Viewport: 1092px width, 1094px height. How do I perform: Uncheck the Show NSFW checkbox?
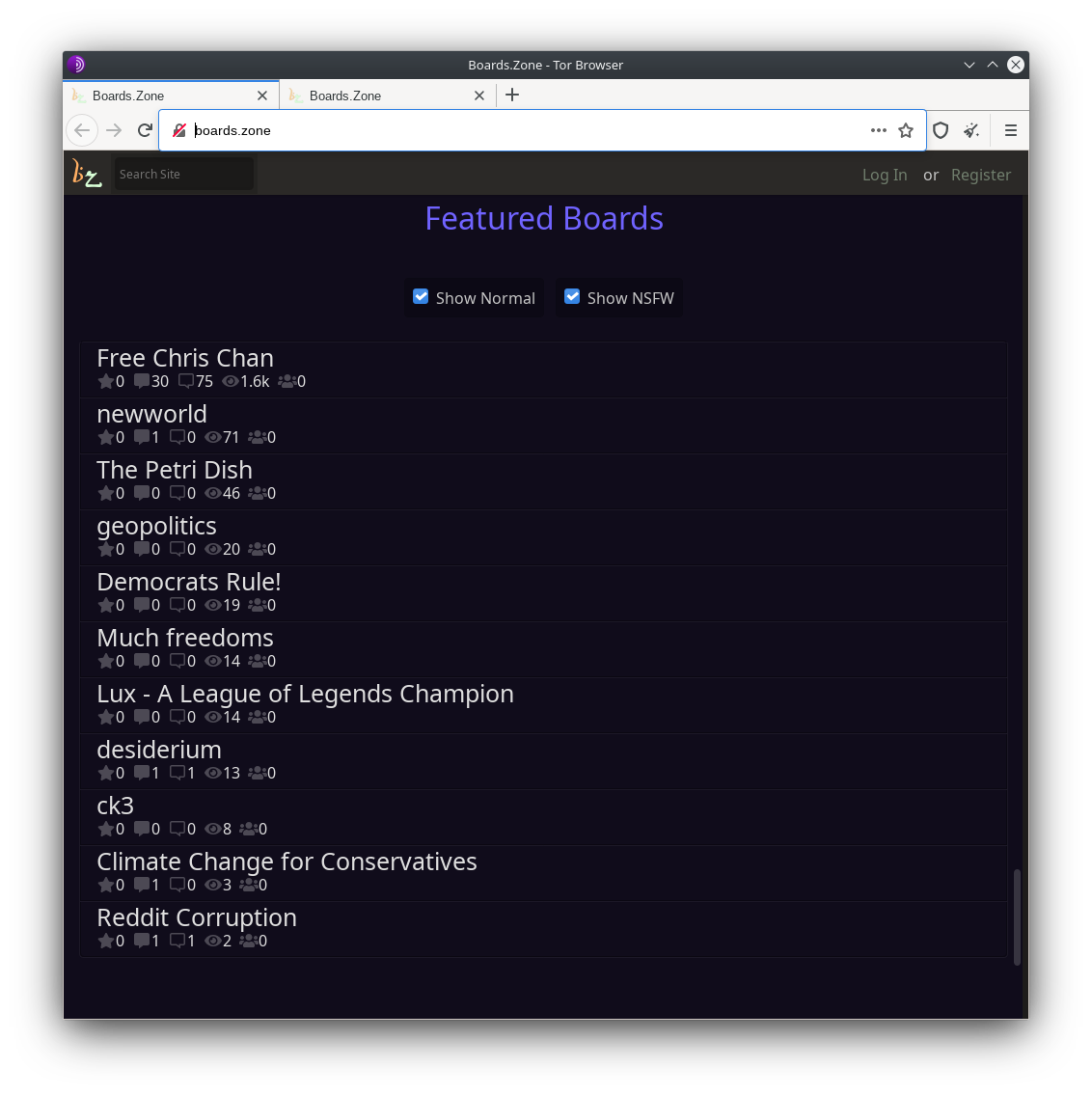[x=572, y=297]
